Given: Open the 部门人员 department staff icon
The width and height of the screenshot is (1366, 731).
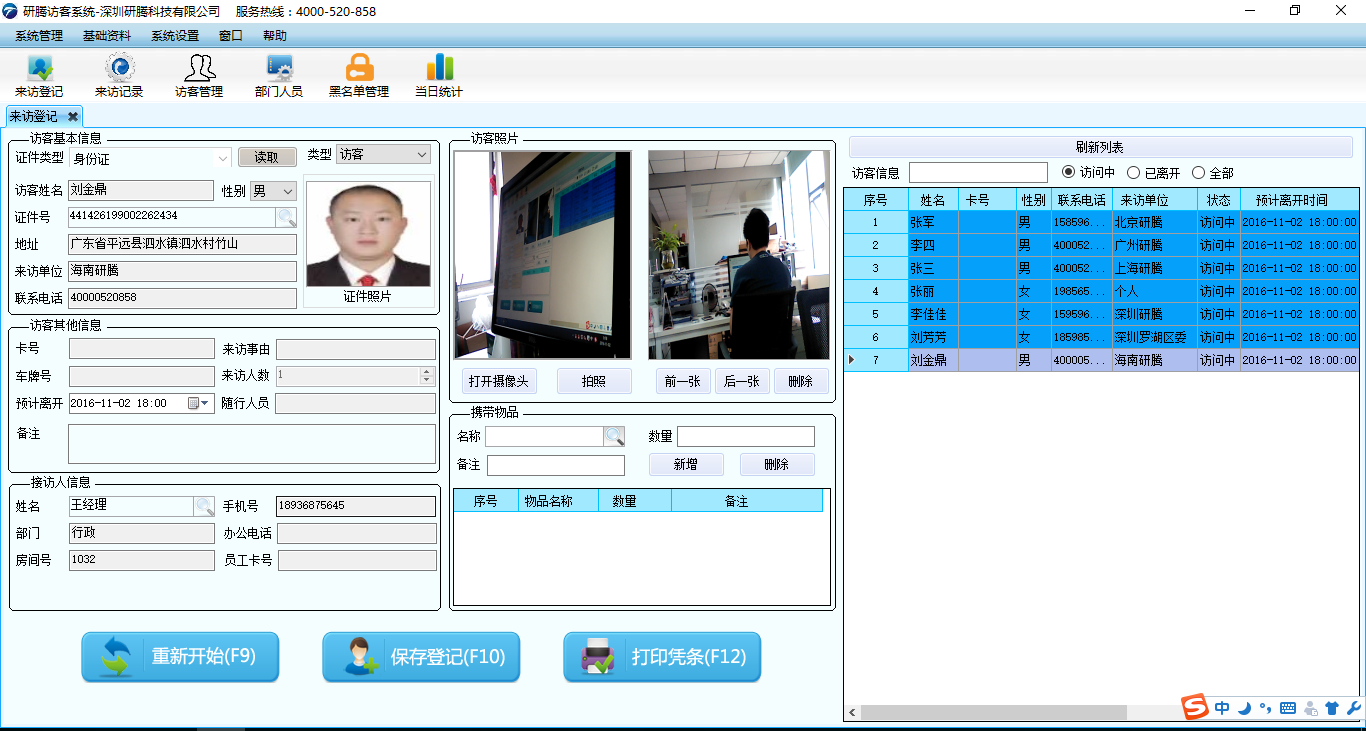Looking at the screenshot, I should tap(278, 76).
